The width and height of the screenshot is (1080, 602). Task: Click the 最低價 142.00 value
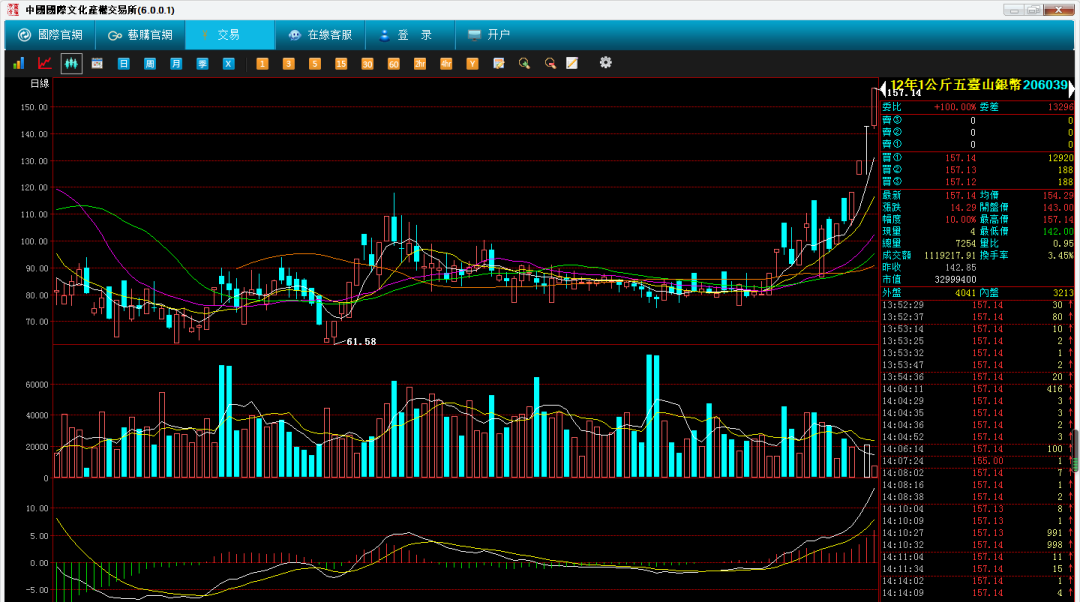pos(1058,231)
